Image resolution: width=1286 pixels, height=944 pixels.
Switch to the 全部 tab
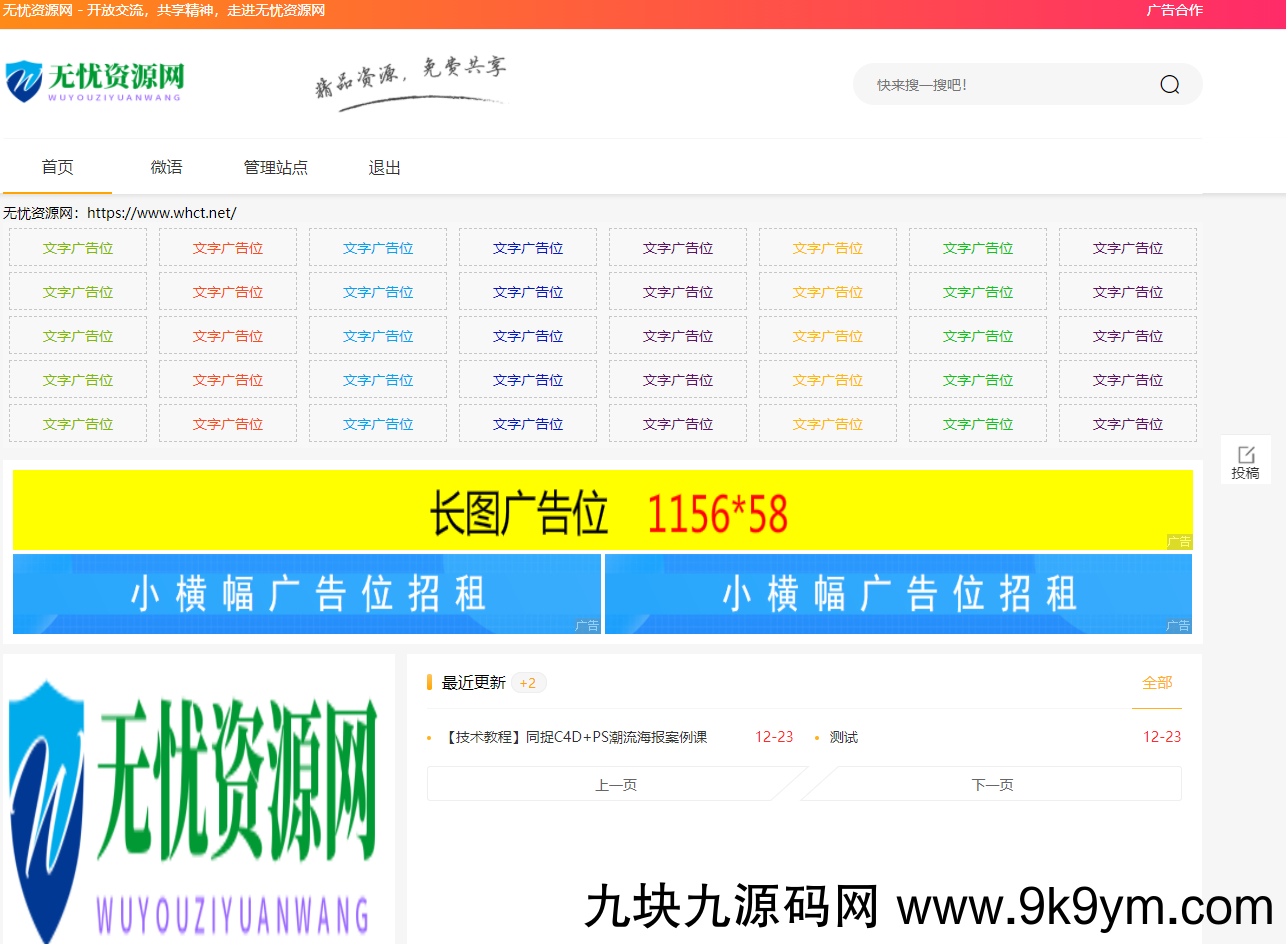click(1157, 683)
